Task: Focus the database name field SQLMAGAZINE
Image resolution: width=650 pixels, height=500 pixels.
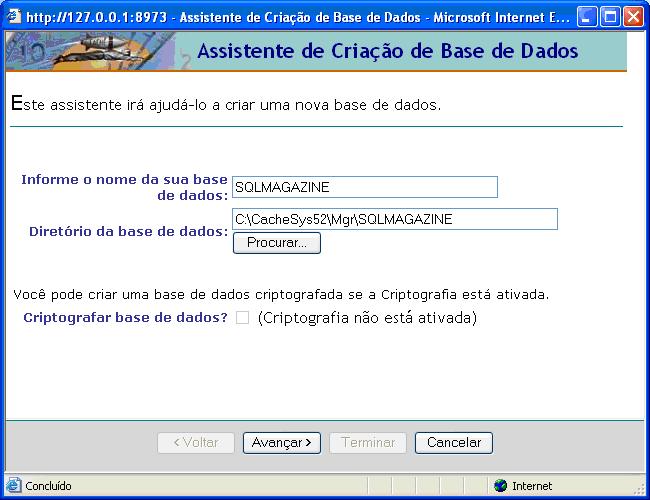Action: click(x=365, y=187)
